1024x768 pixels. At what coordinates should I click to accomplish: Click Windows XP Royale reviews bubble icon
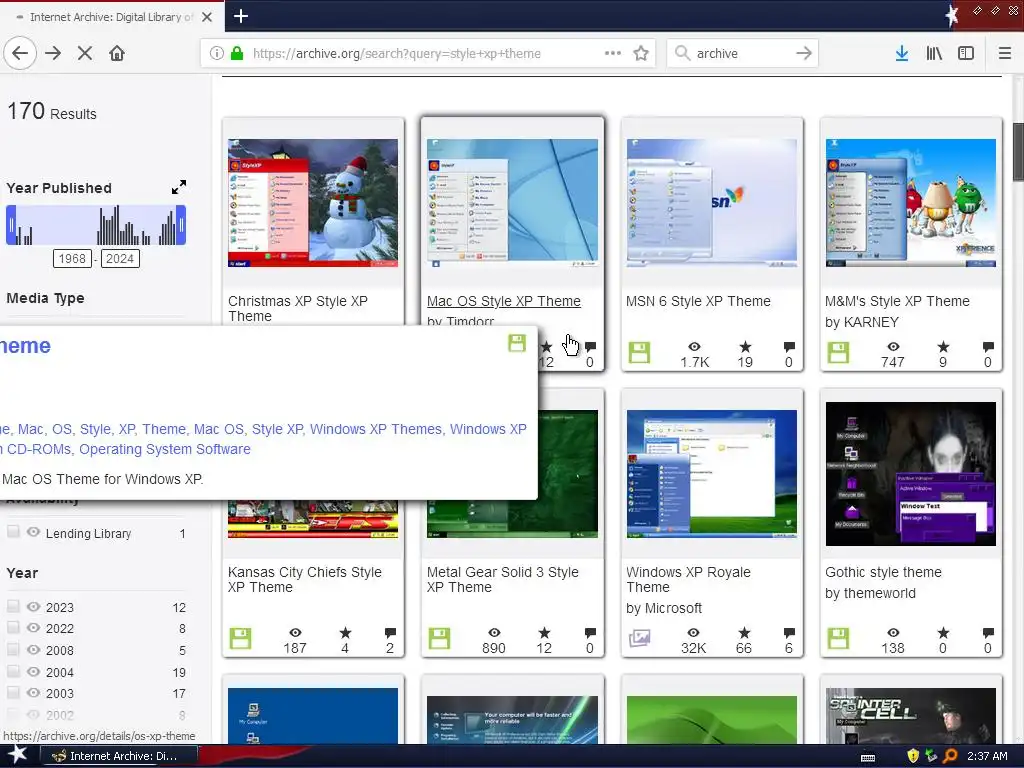point(789,632)
